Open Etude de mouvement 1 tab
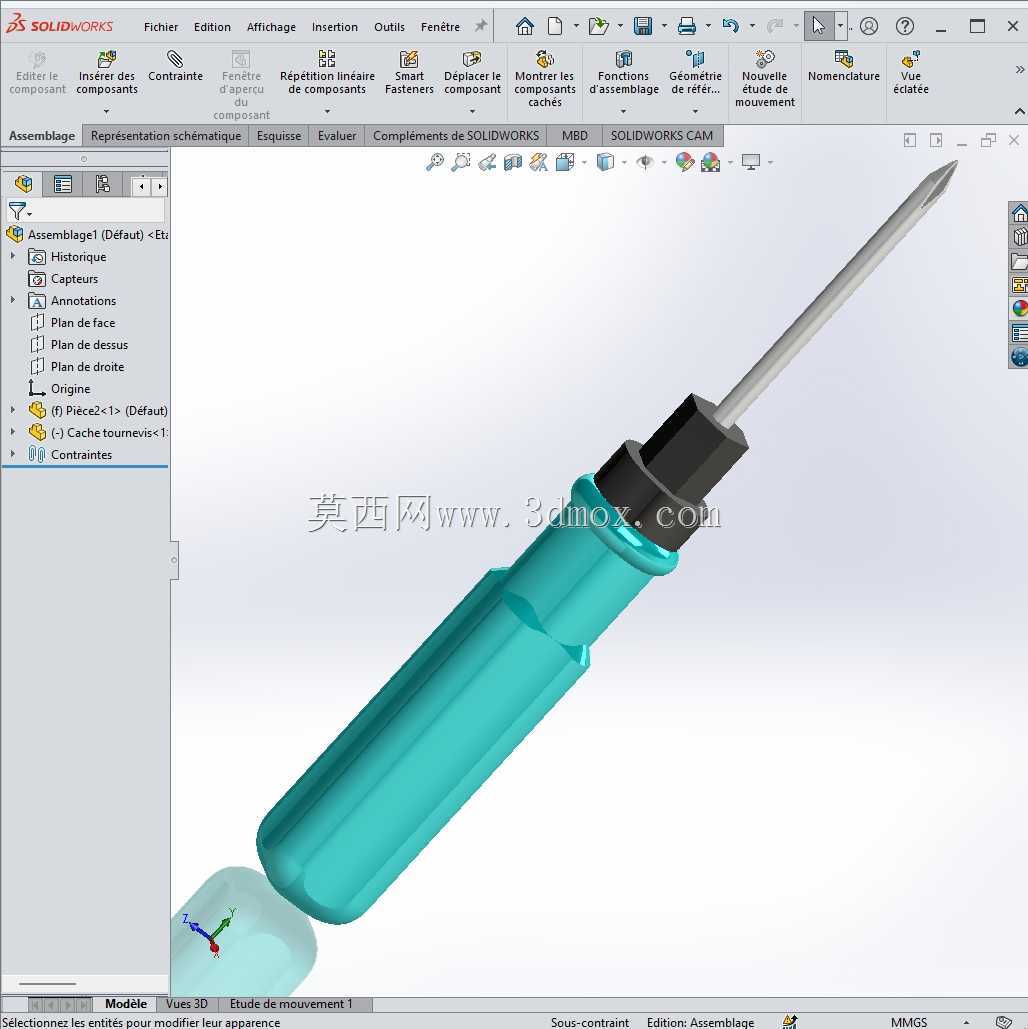 [x=291, y=1004]
